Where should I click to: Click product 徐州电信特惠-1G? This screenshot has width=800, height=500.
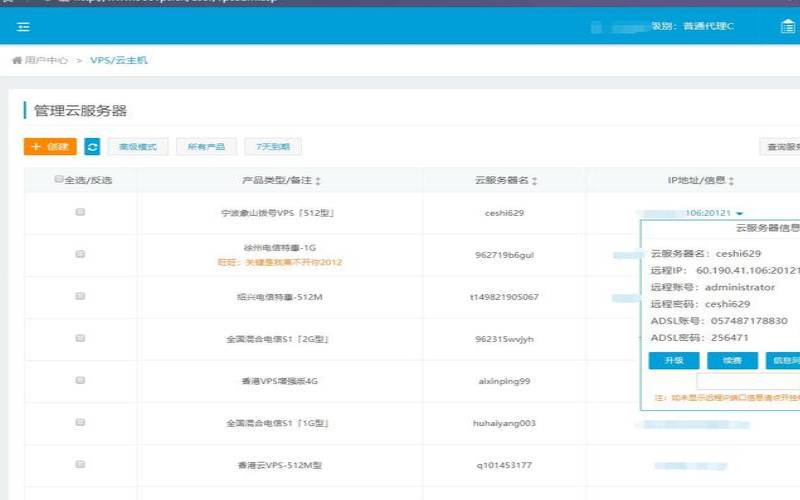280,248
